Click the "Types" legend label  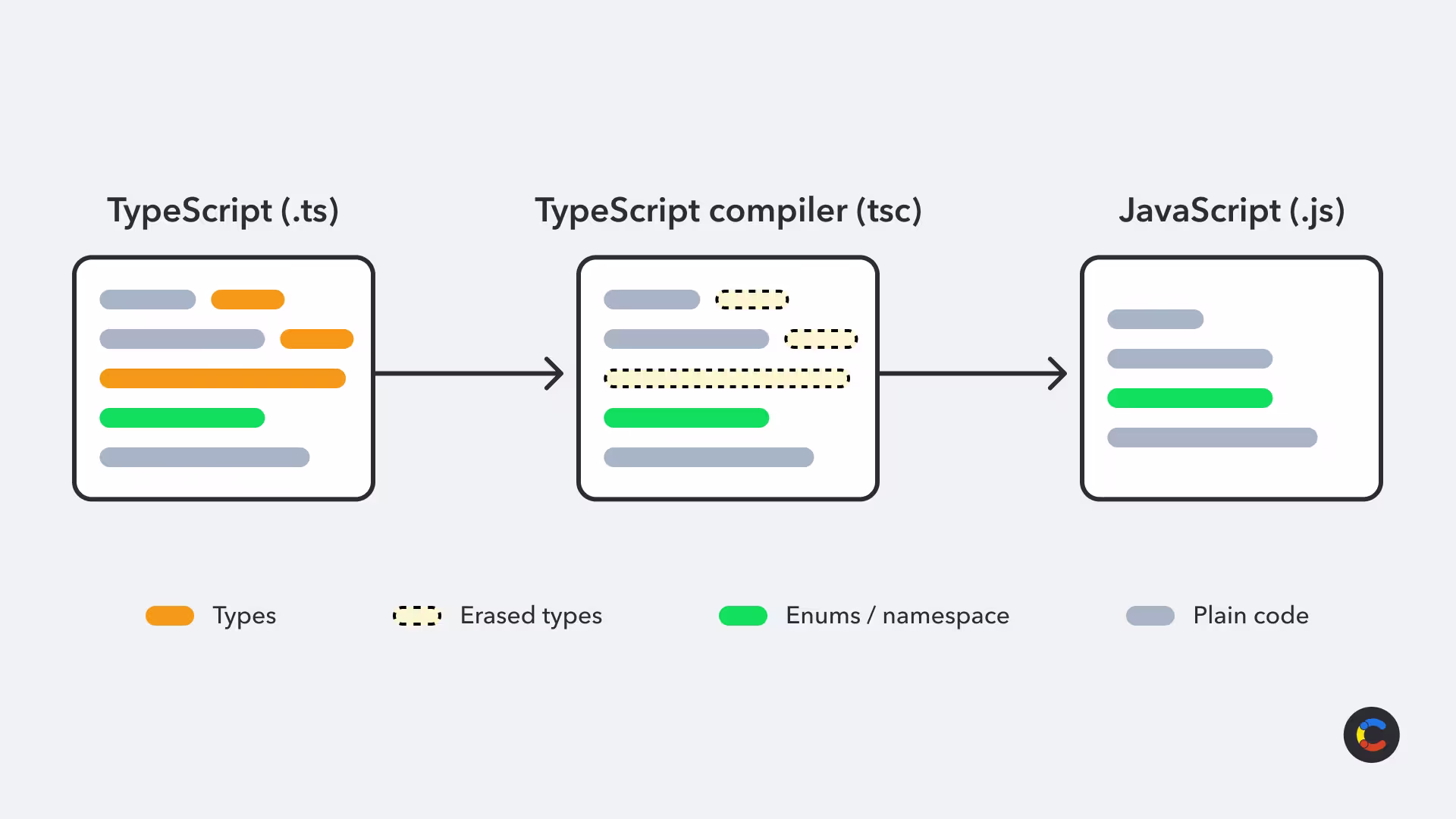coord(244,616)
